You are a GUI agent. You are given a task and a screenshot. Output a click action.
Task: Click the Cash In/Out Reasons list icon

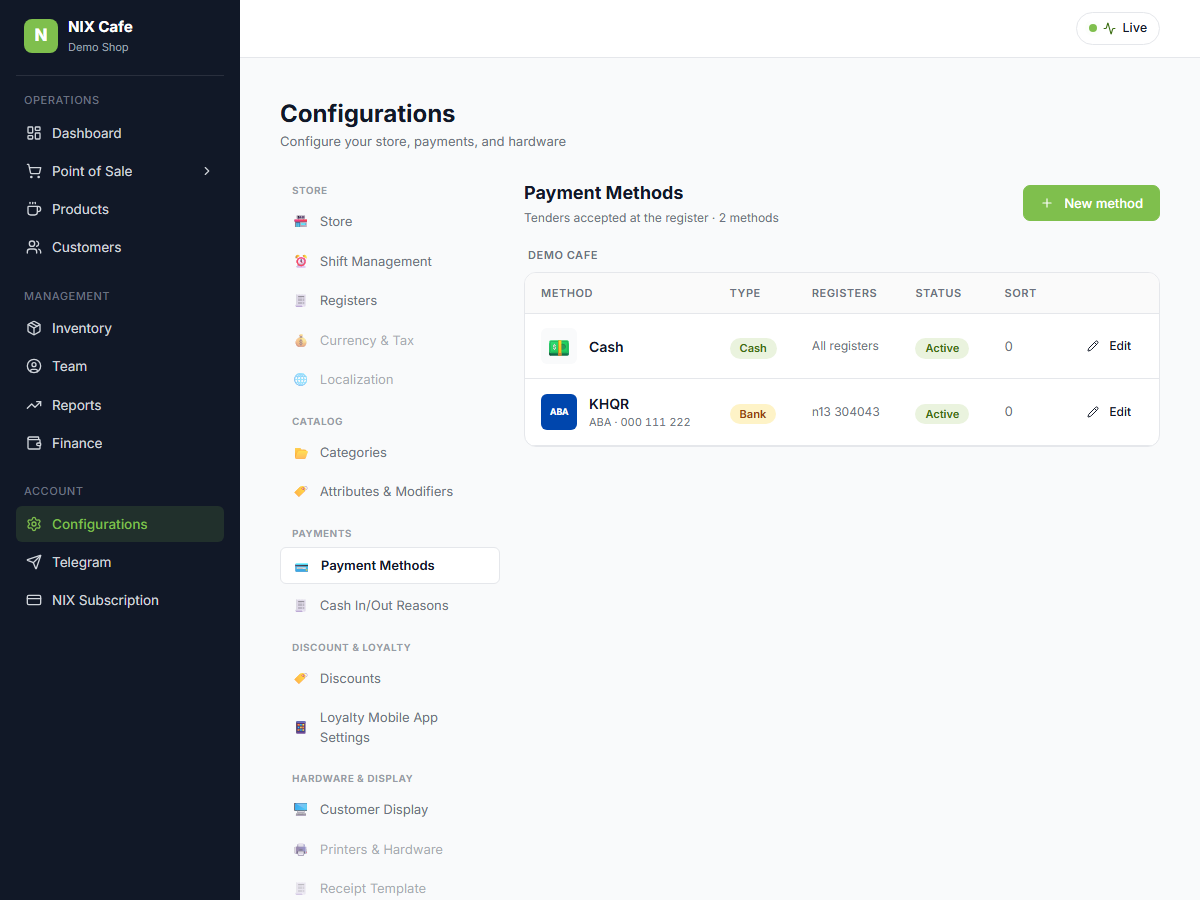tap(301, 605)
